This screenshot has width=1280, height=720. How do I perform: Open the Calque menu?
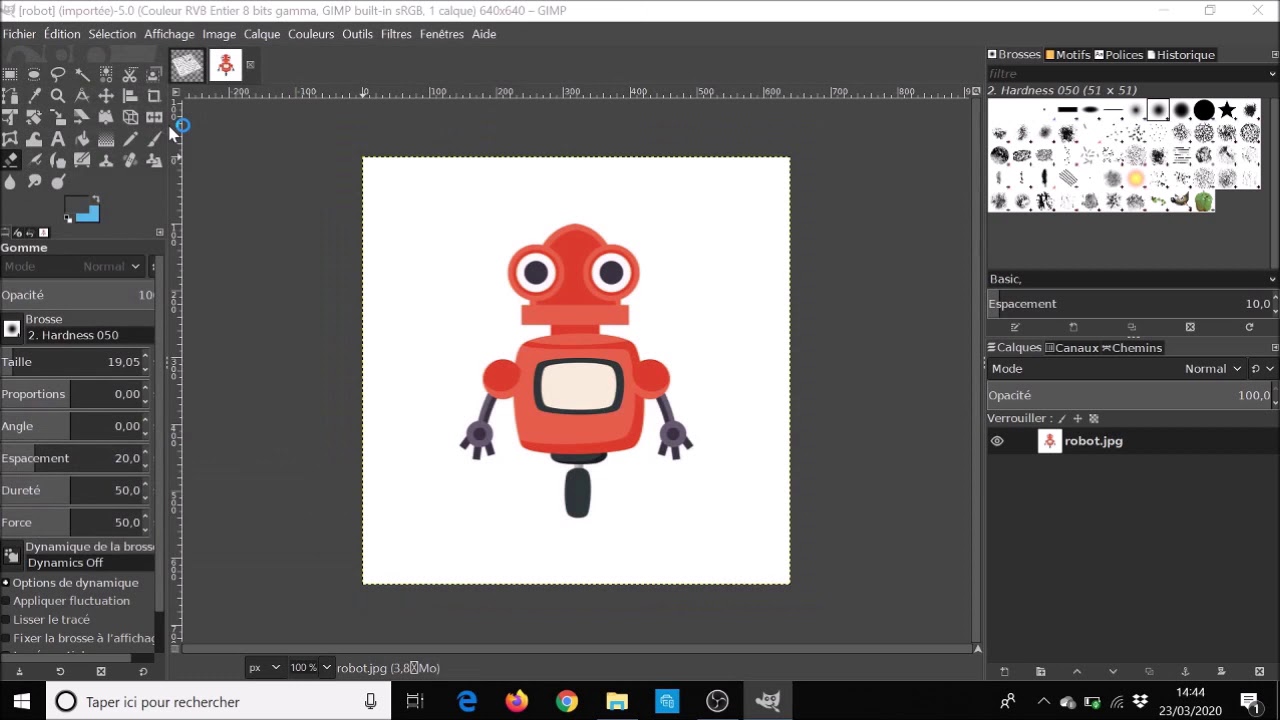click(262, 34)
